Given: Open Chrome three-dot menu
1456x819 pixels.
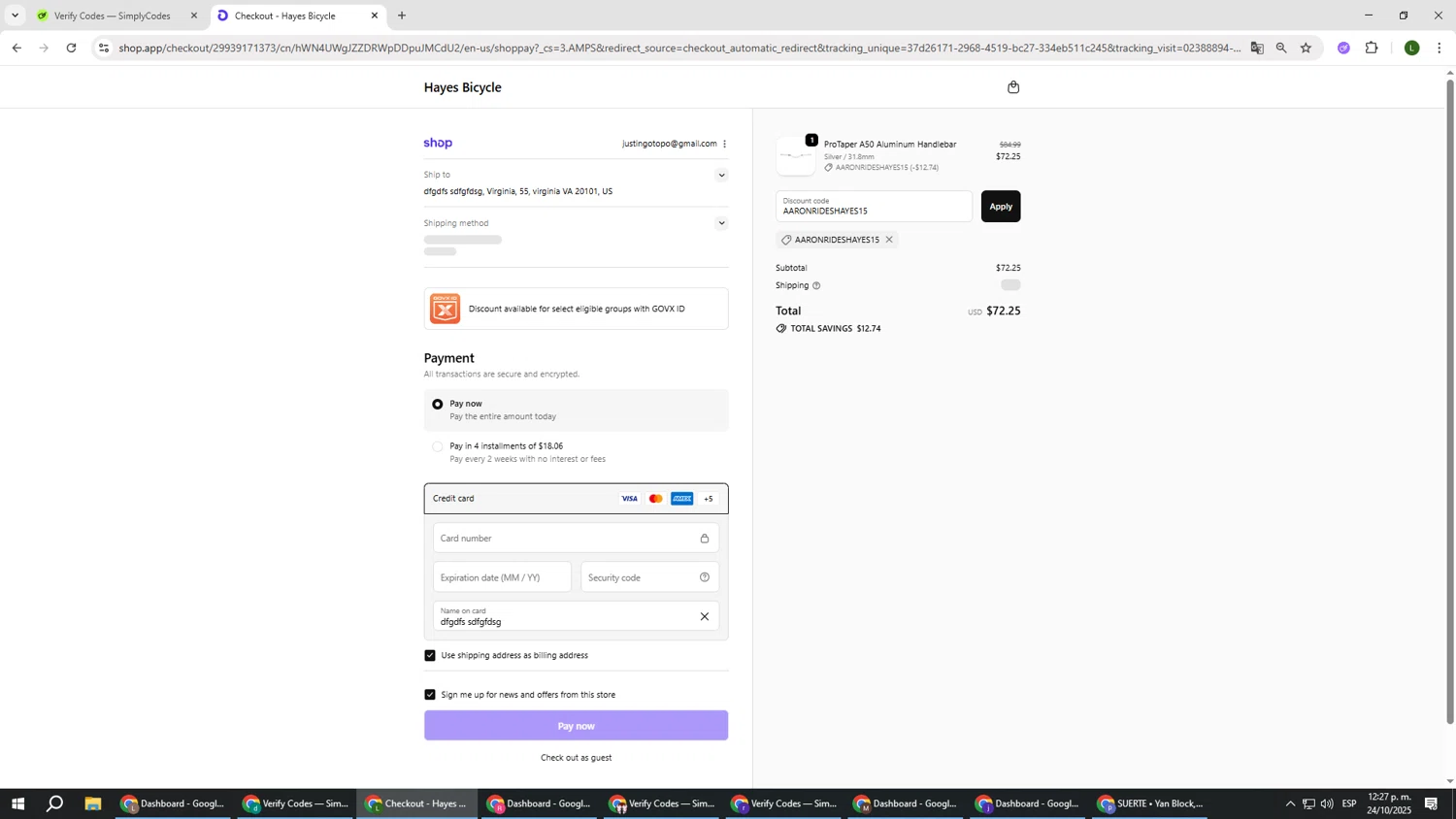Looking at the screenshot, I should click(x=1439, y=48).
